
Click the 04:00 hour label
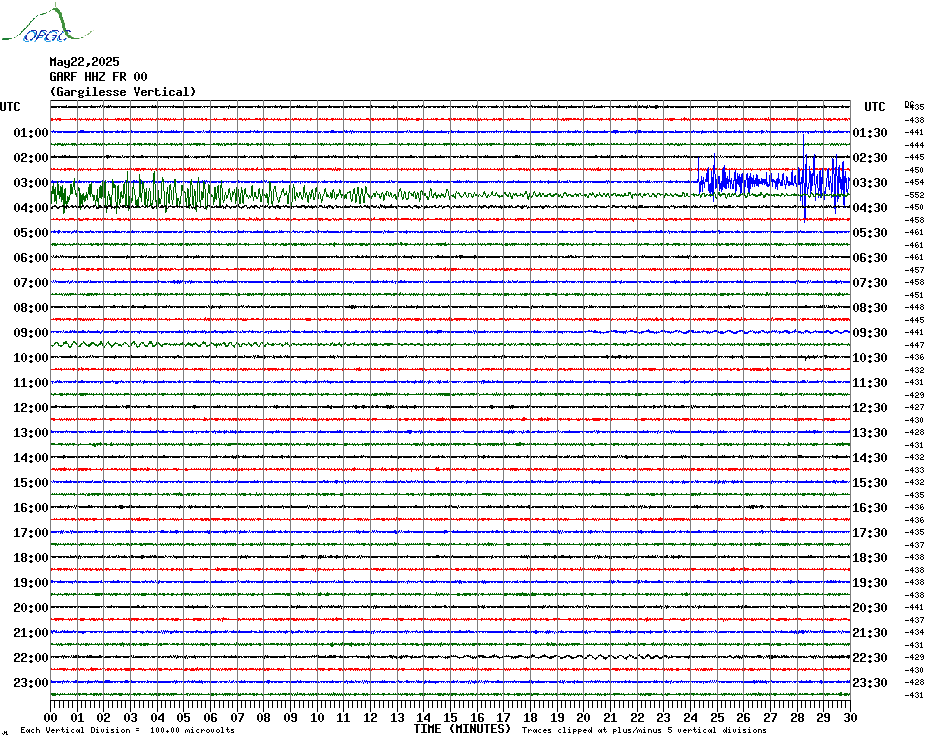pos(31,208)
